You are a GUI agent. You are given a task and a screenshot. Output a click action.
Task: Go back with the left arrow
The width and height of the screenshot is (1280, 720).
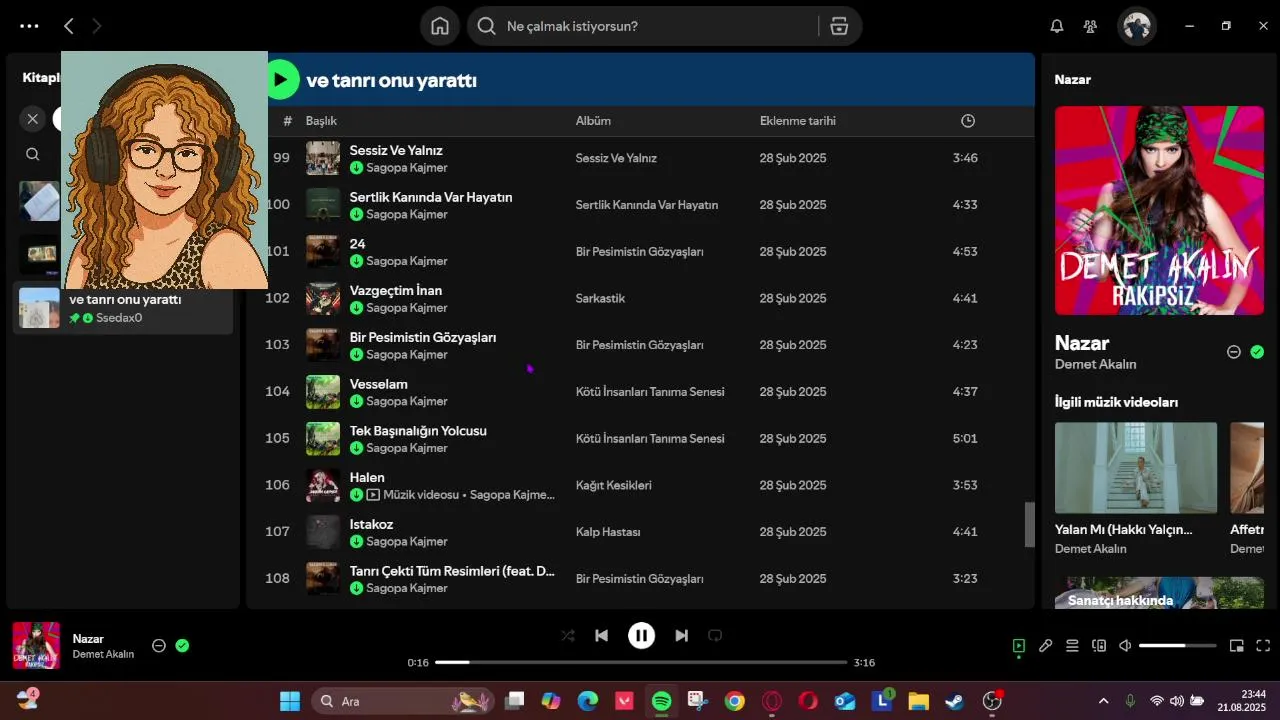point(68,26)
